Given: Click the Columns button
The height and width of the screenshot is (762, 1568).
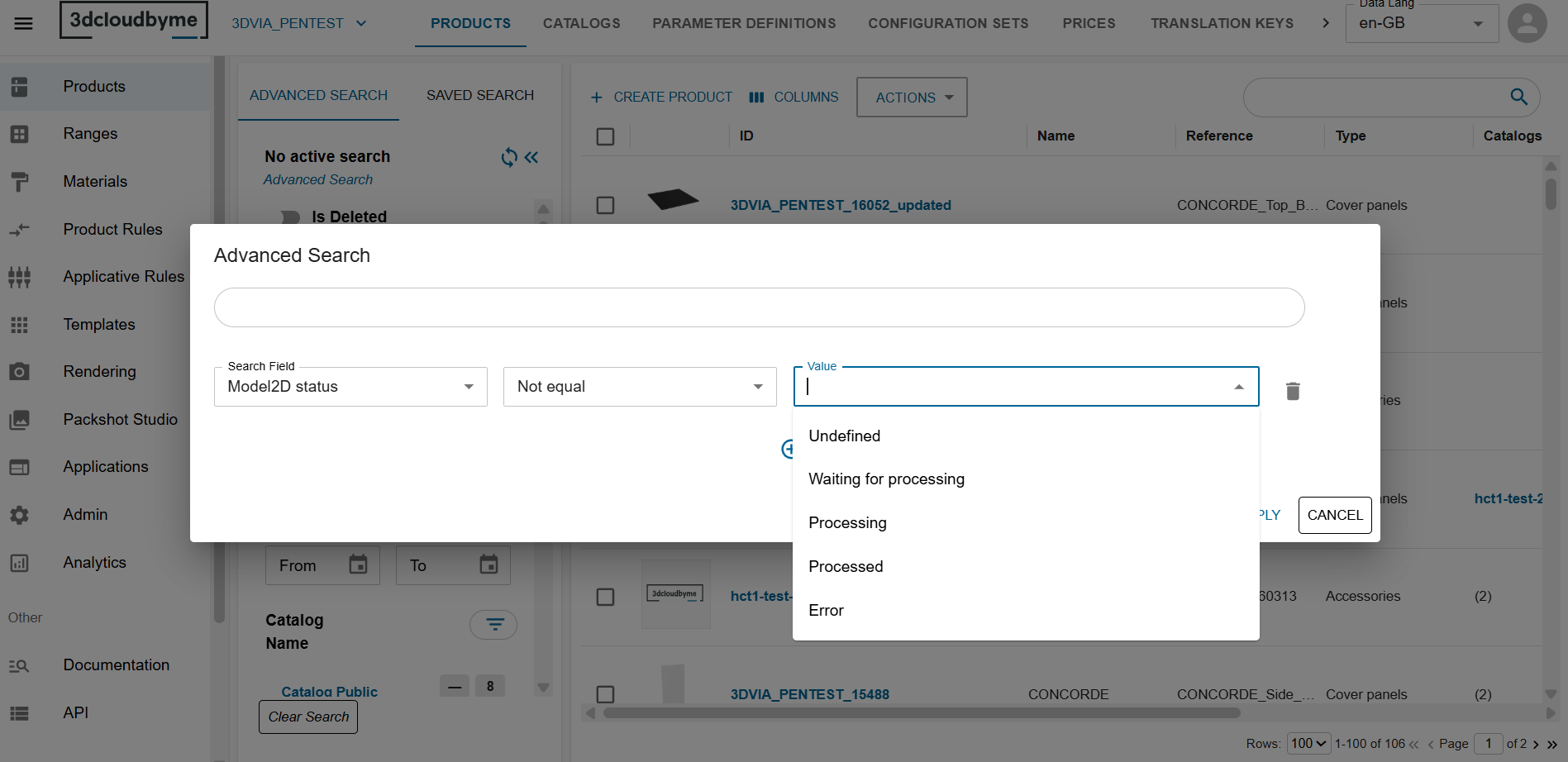Looking at the screenshot, I should coord(794,98).
